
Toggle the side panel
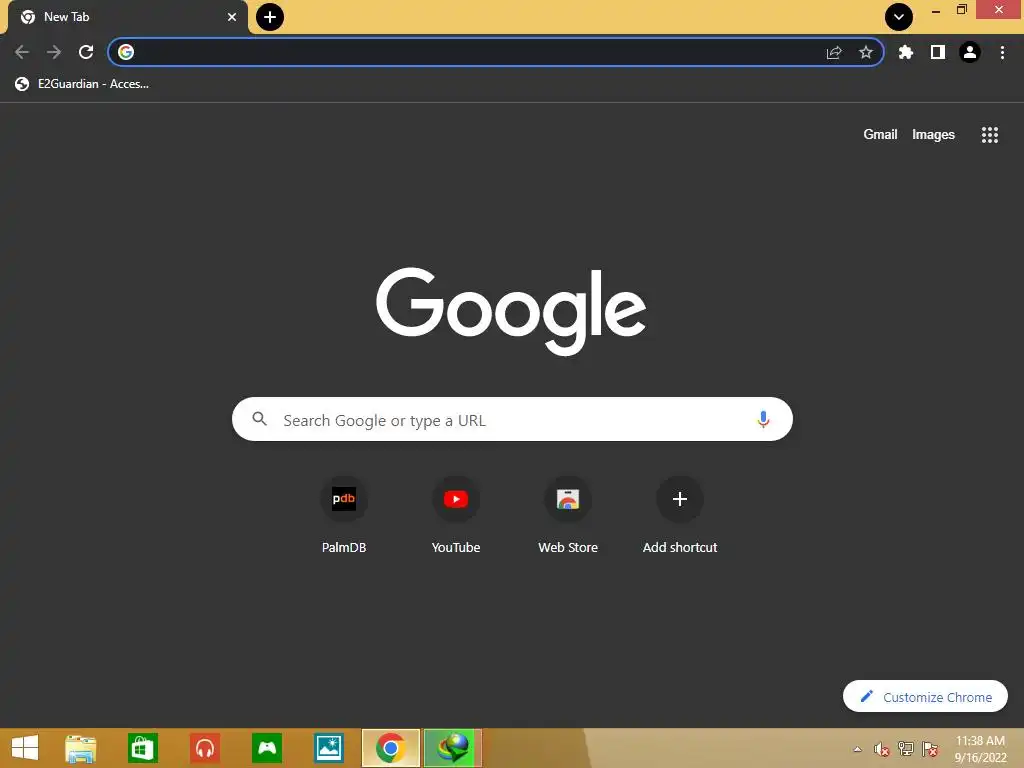pyautogui.click(x=938, y=52)
